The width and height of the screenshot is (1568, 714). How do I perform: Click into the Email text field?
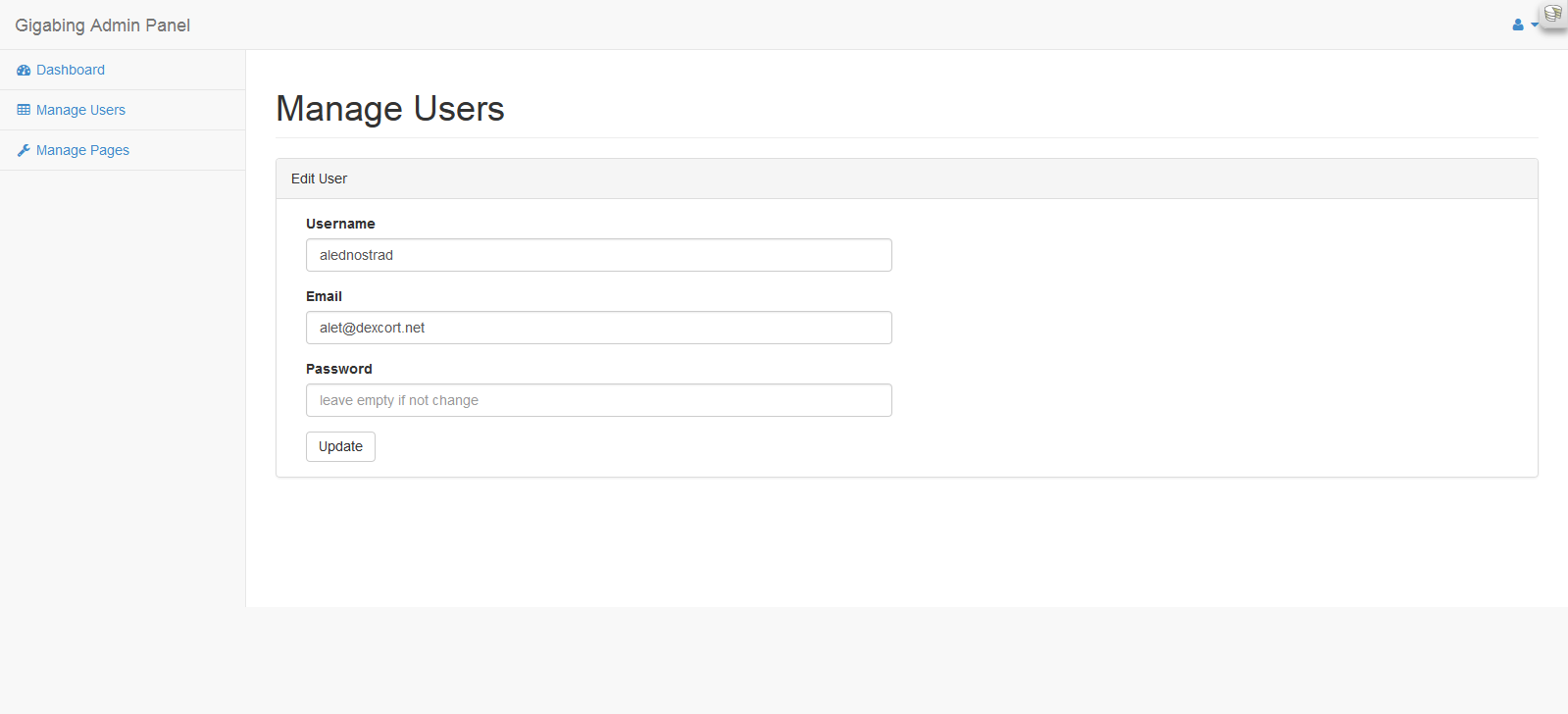click(x=598, y=328)
